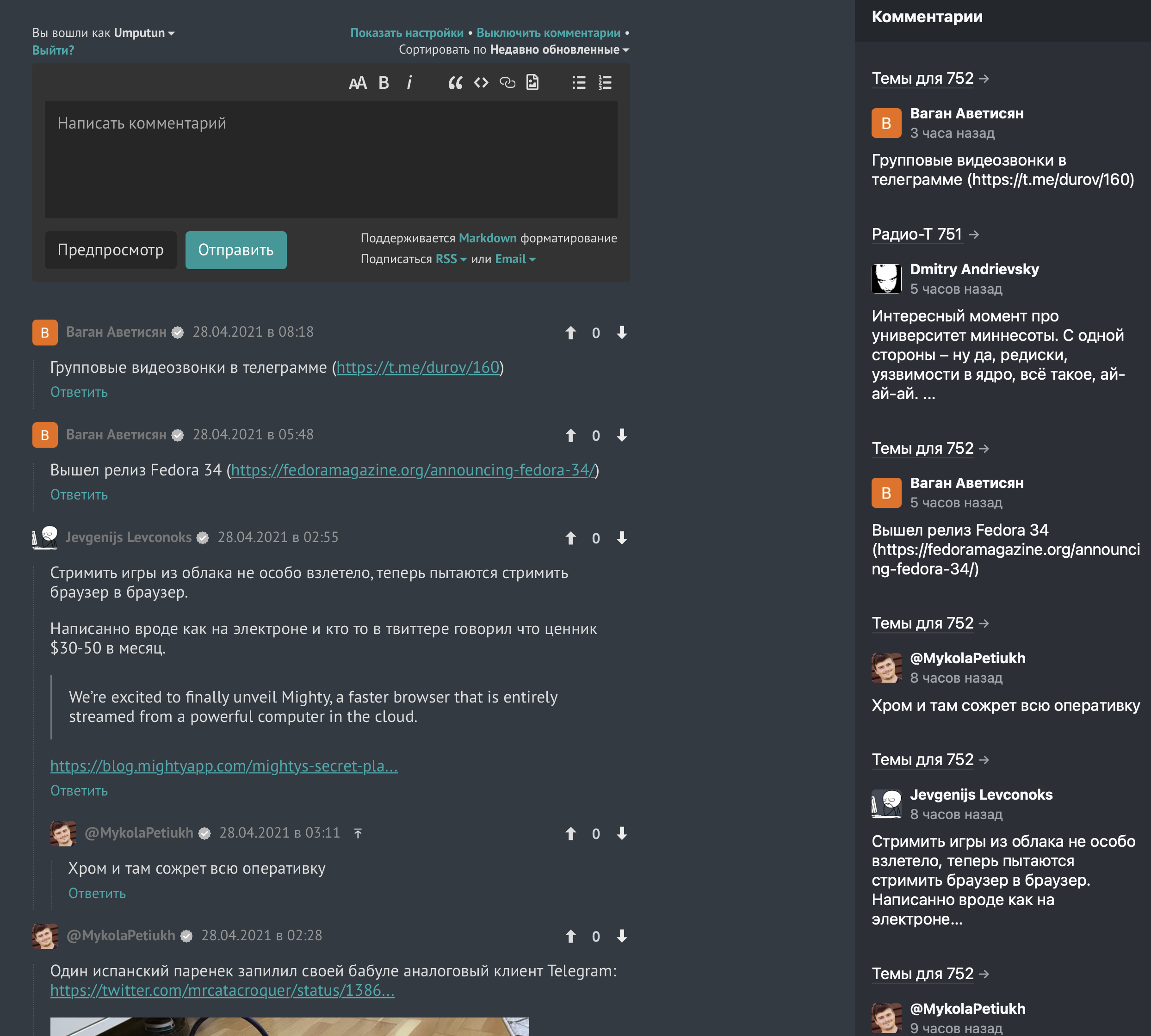1151x1036 pixels.
Task: Click the Отправить submit button
Action: [235, 251]
